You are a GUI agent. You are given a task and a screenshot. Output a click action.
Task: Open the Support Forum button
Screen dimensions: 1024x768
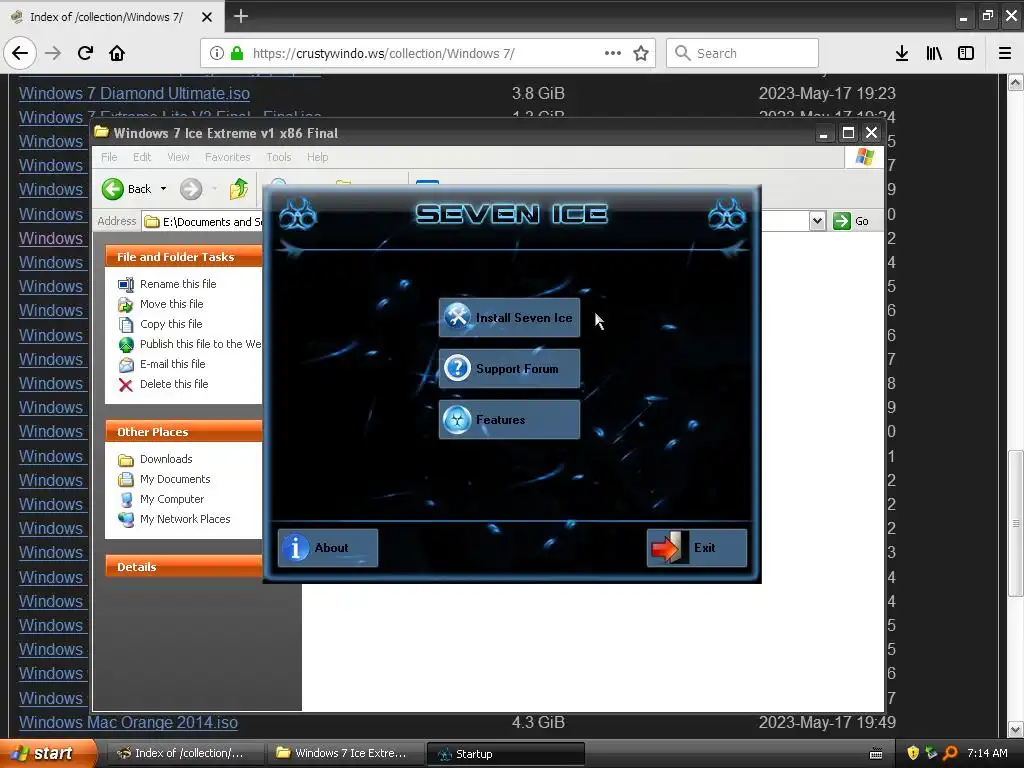click(509, 368)
